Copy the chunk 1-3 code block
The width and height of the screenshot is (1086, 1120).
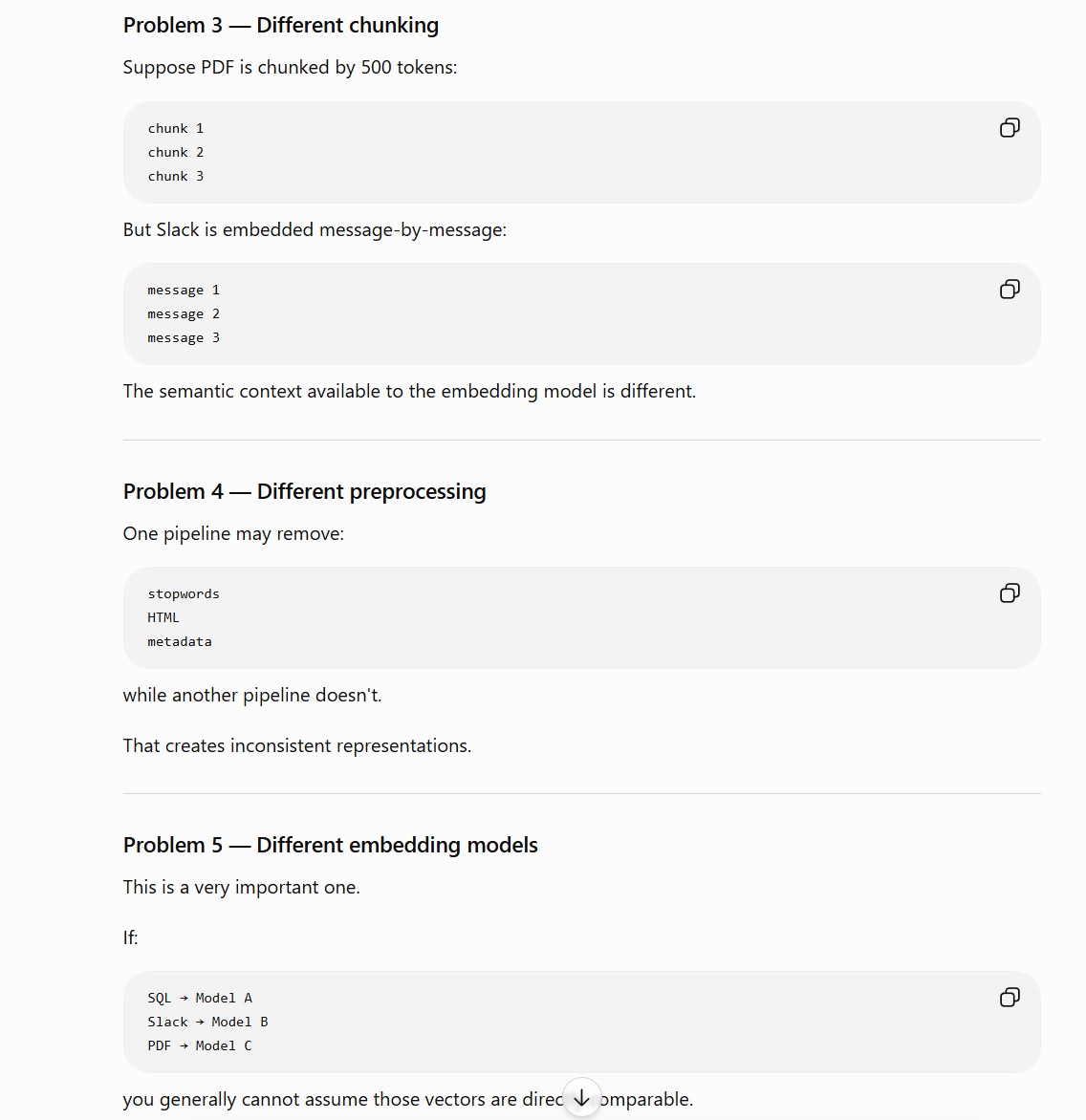[1010, 128]
